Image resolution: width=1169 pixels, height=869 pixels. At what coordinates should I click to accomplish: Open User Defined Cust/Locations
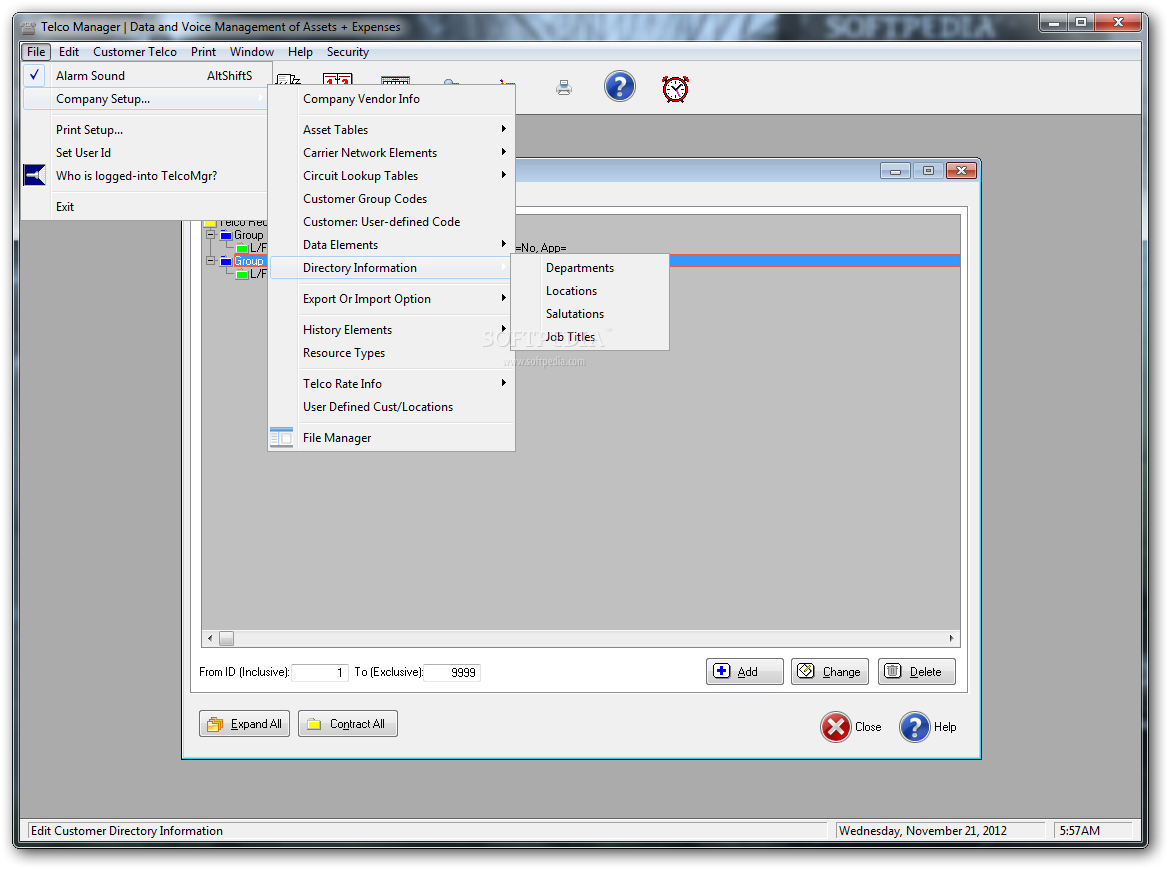point(391,406)
